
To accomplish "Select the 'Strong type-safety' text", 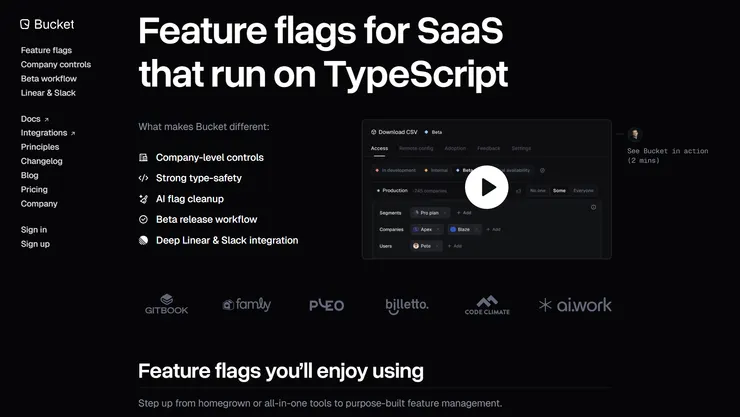I will [199, 178].
